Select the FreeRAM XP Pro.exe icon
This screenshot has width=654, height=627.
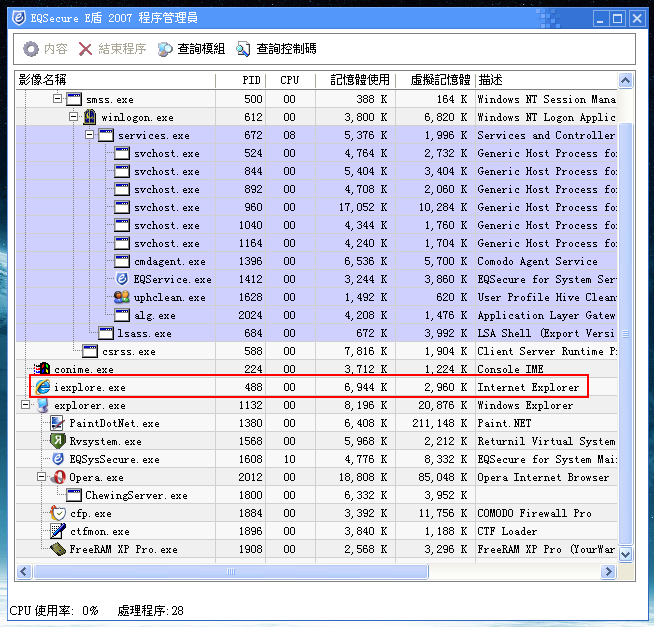(58, 549)
